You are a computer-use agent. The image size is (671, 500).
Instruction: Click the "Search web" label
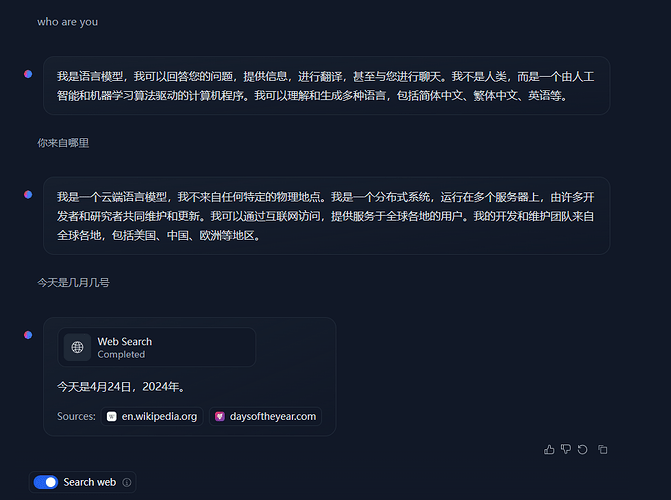89,482
